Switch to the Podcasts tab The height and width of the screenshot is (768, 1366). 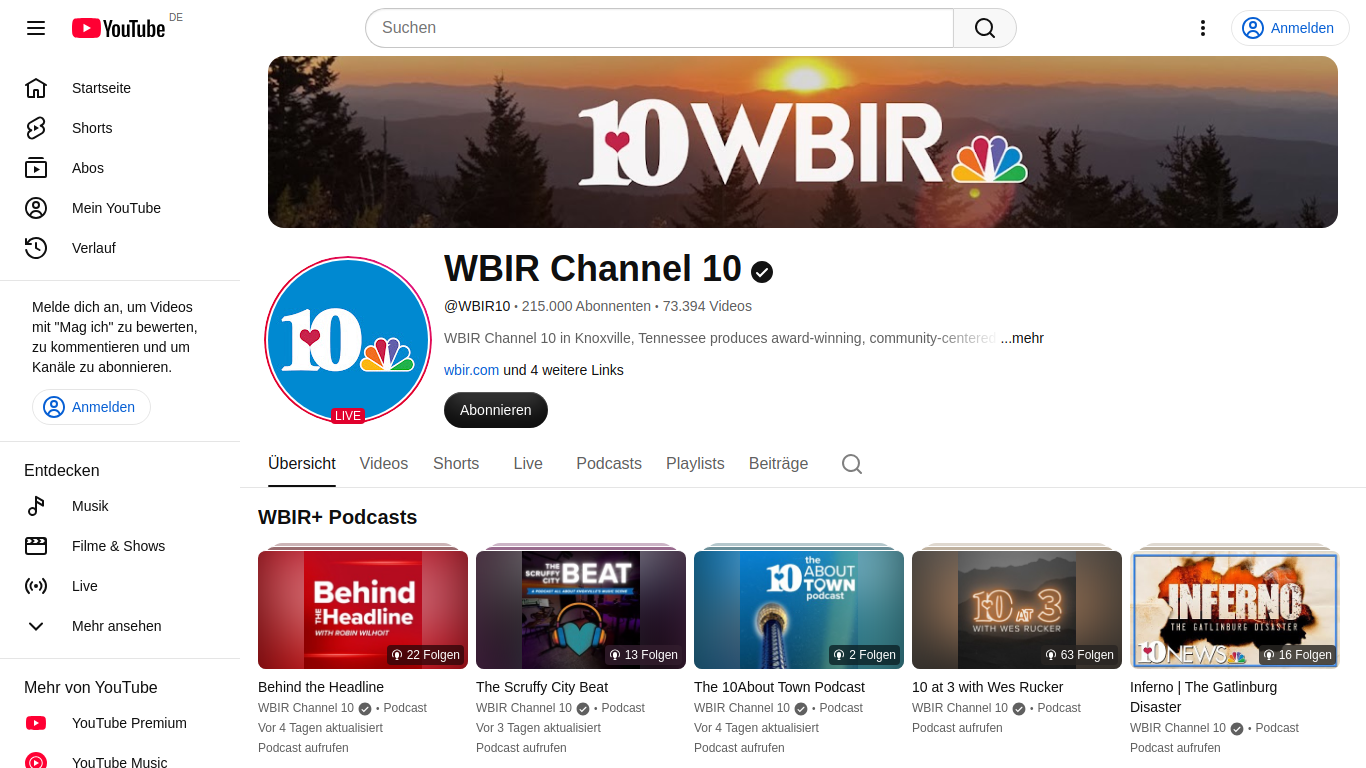(609, 464)
